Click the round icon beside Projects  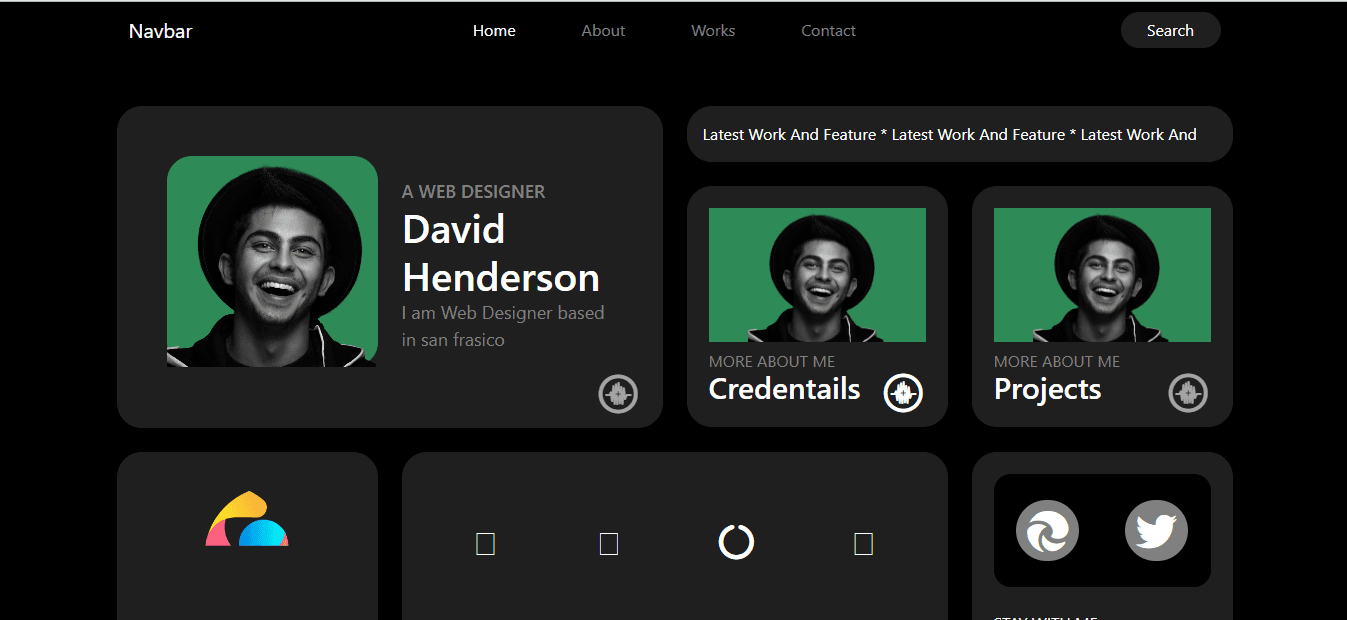[1188, 393]
